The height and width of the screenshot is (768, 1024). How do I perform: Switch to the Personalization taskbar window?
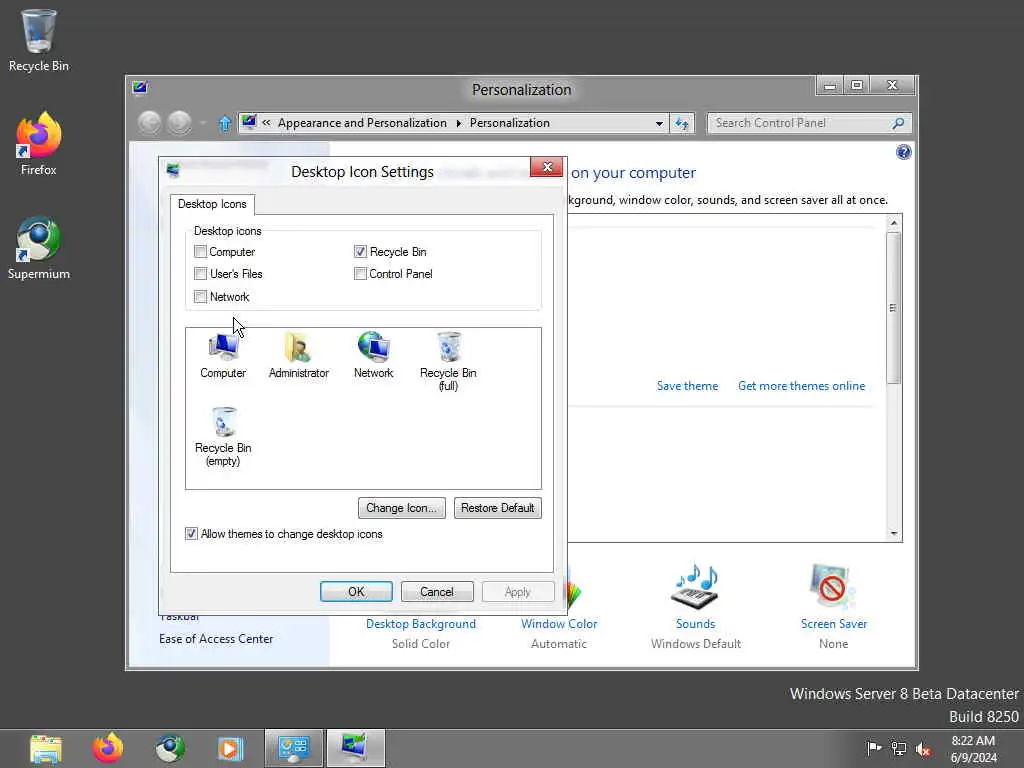pyautogui.click(x=355, y=748)
